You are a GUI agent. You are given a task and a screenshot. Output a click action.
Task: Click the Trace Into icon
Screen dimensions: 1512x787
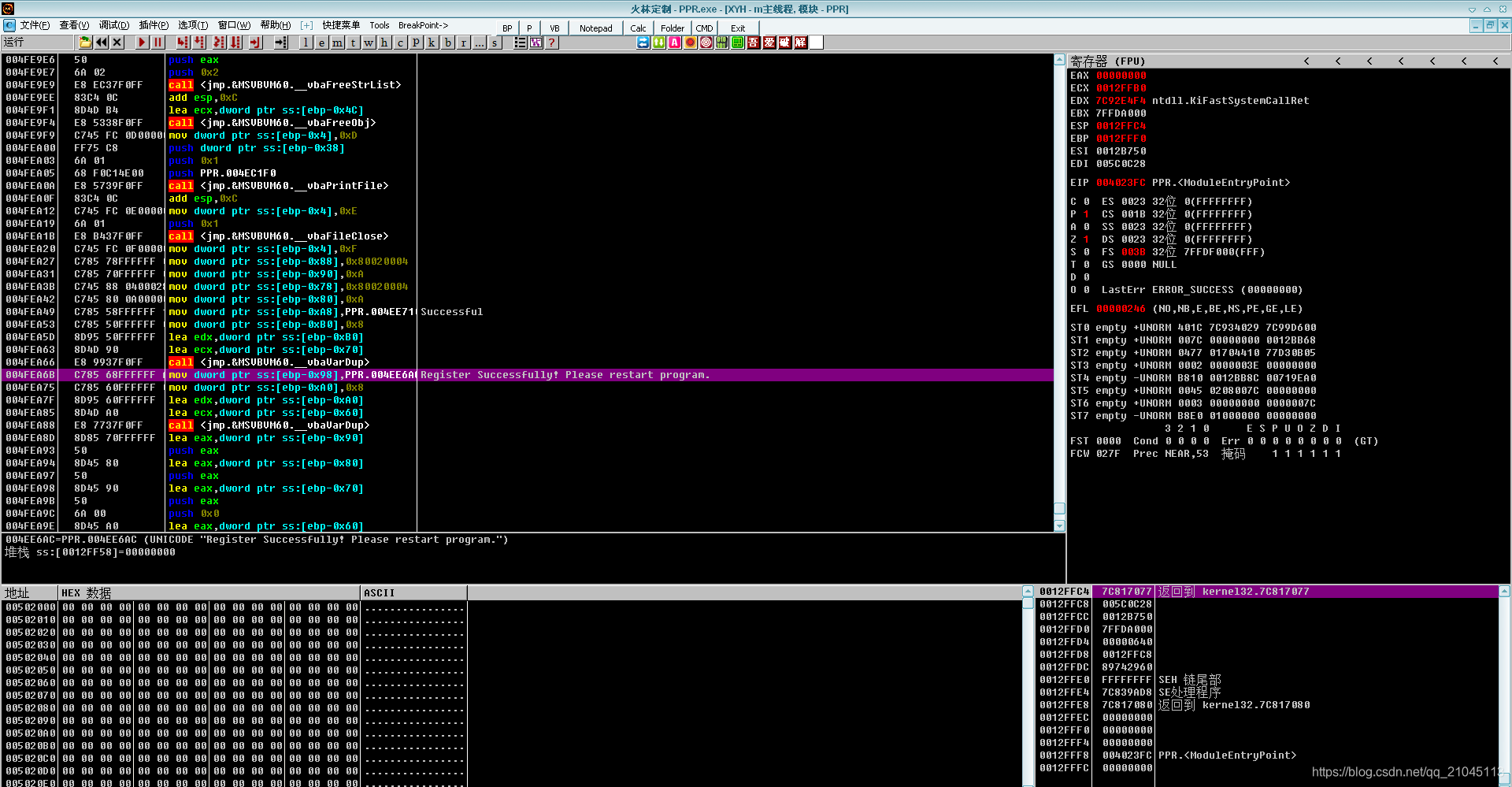point(219,43)
